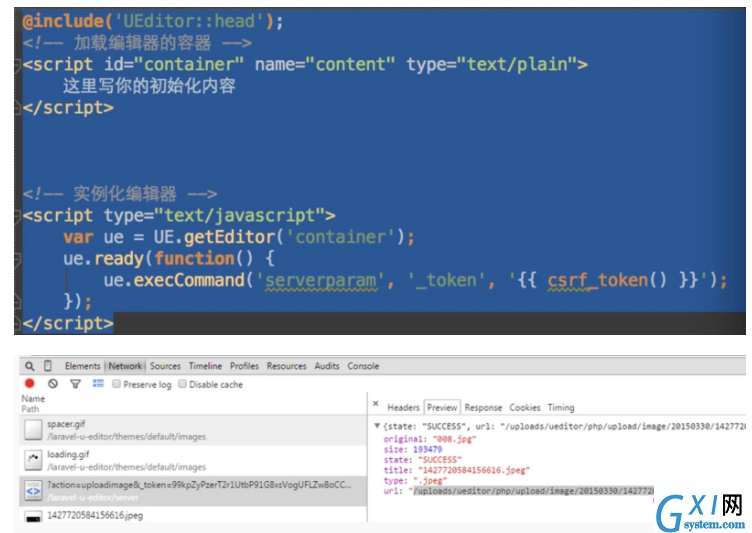Click the title "1427720584156616.jpeg" value
Image resolution: width=752 pixels, height=533 pixels.
point(473,470)
